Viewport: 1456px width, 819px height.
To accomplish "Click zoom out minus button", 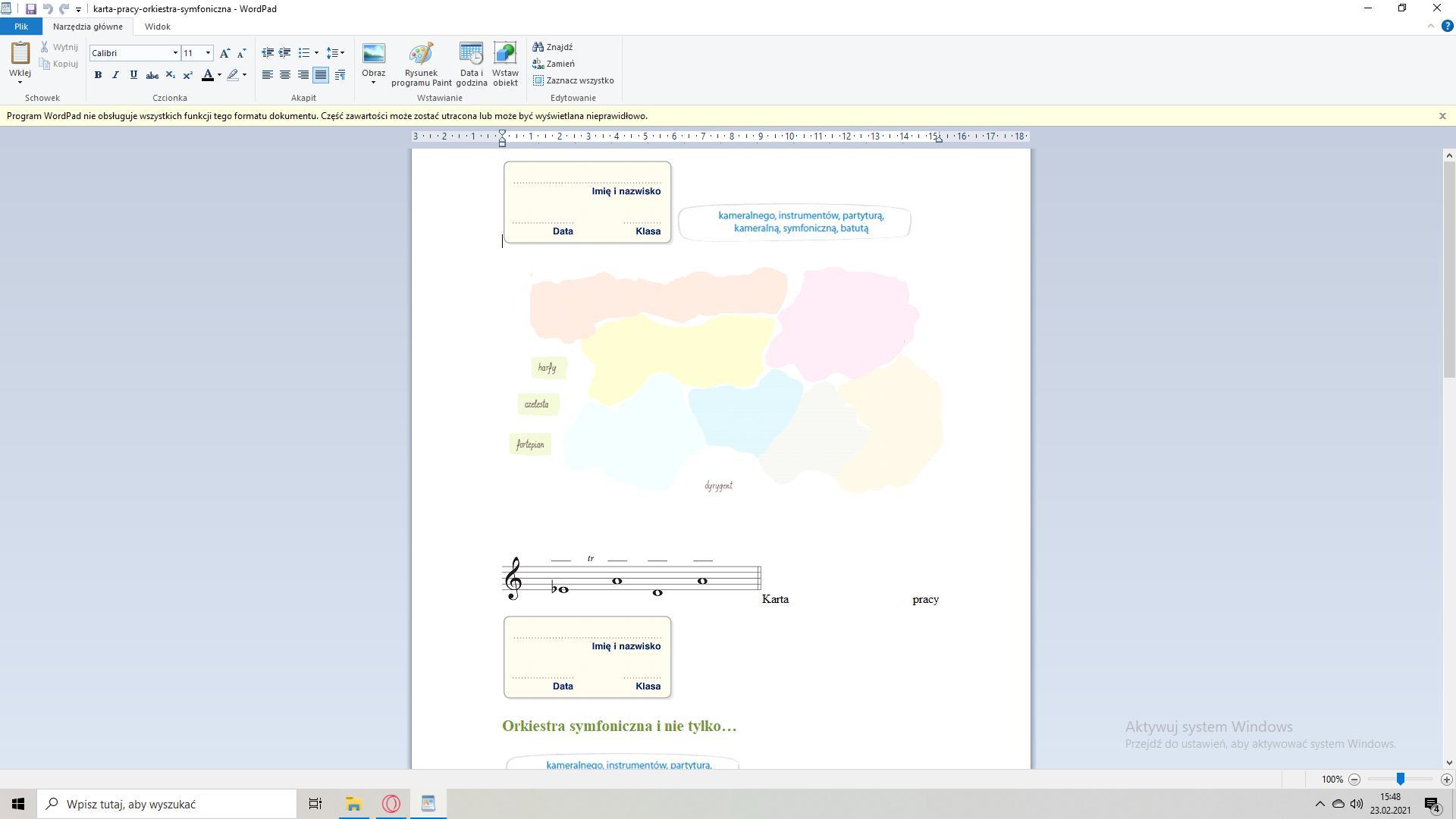I will (1354, 779).
